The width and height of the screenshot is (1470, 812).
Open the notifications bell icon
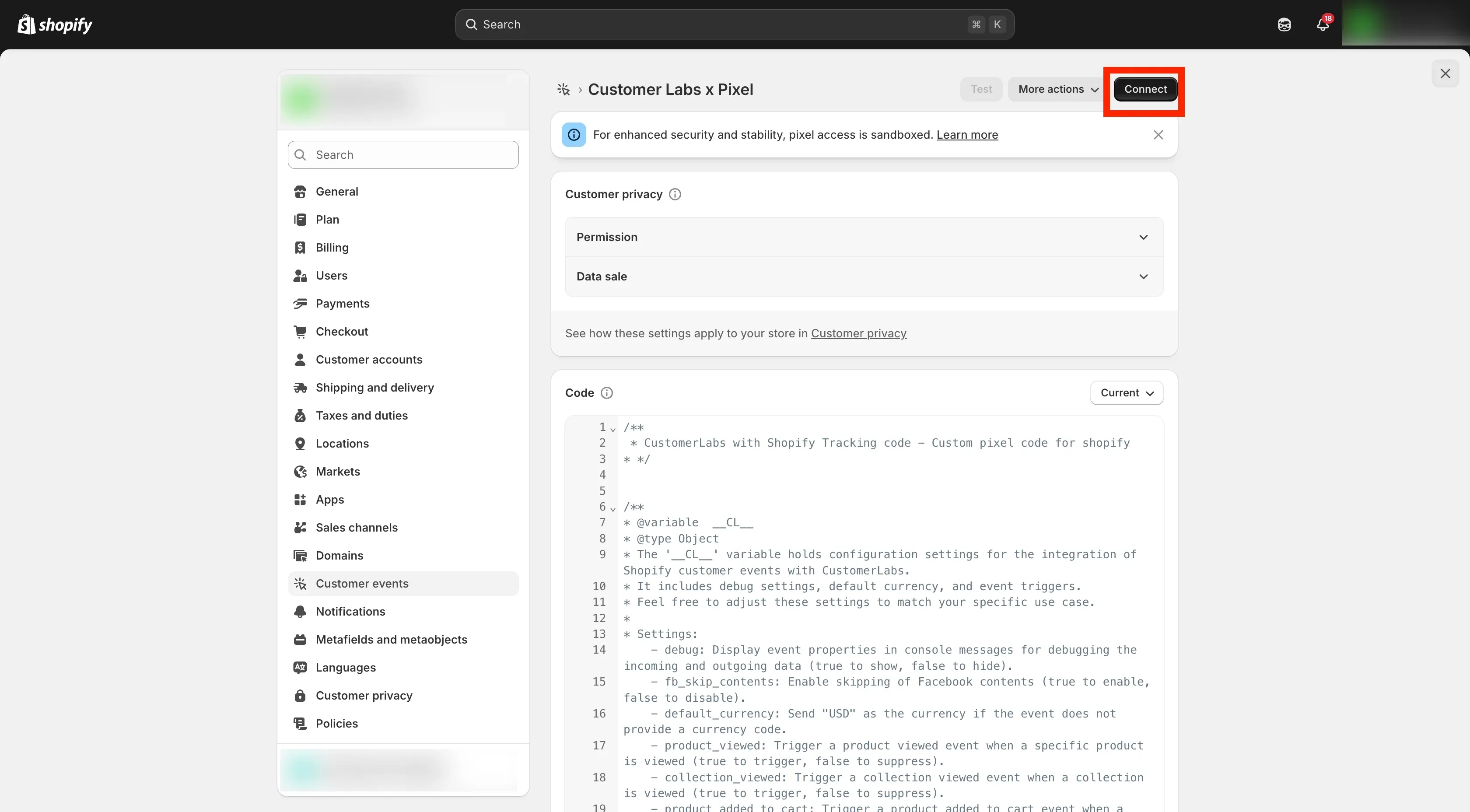1323,24
